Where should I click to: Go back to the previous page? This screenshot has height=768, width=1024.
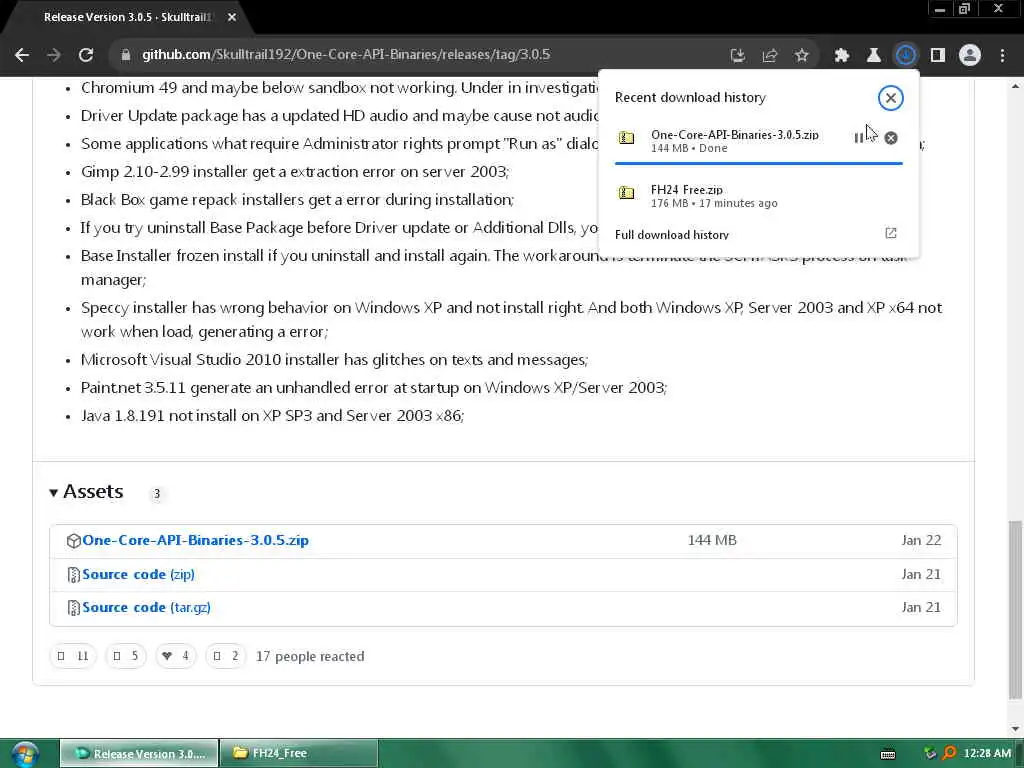(22, 55)
